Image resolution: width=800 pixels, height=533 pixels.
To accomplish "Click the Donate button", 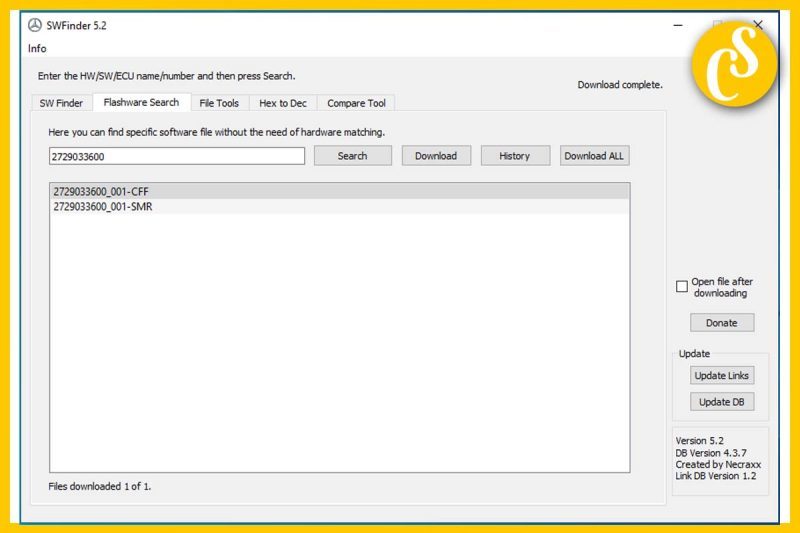I will [721, 323].
